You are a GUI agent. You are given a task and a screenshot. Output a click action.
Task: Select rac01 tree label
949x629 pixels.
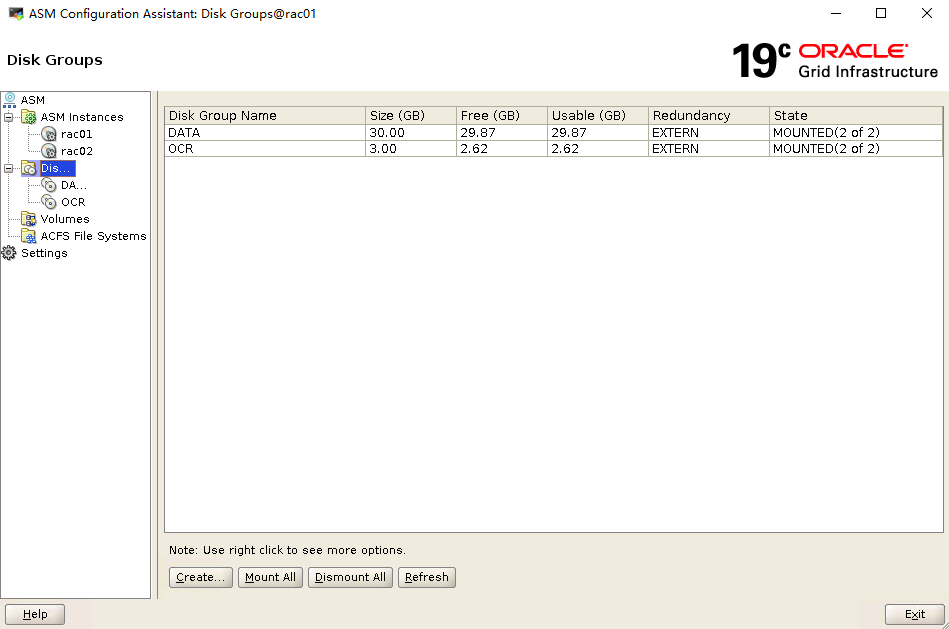[x=76, y=134]
